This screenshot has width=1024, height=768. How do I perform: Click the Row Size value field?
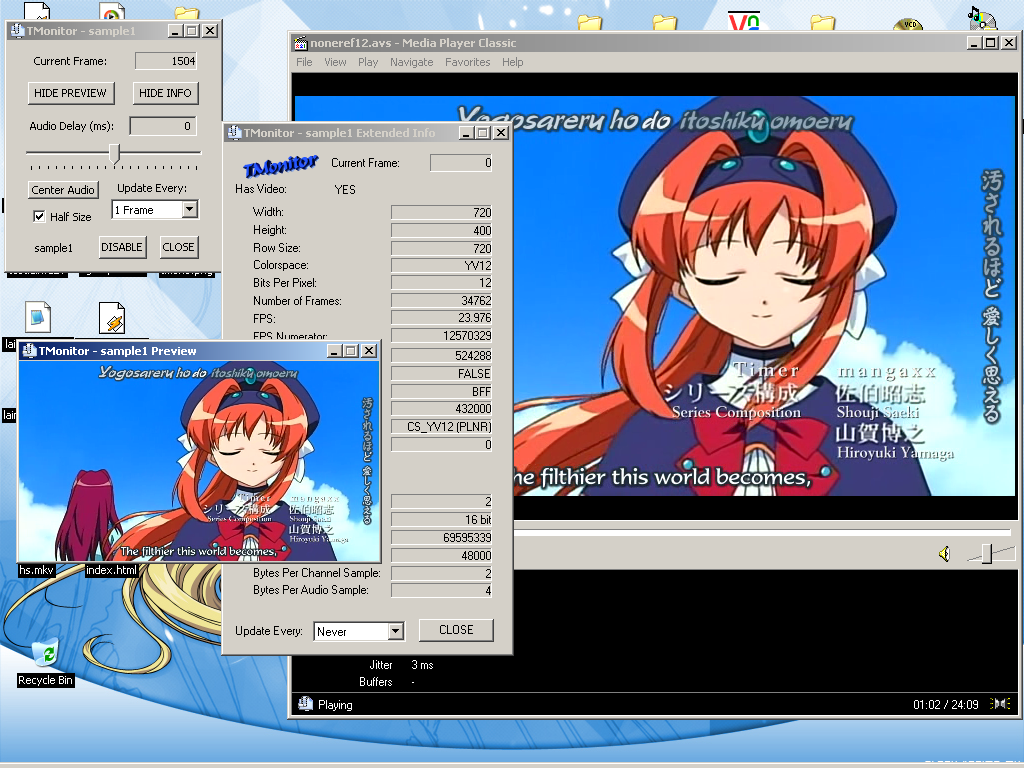click(441, 248)
